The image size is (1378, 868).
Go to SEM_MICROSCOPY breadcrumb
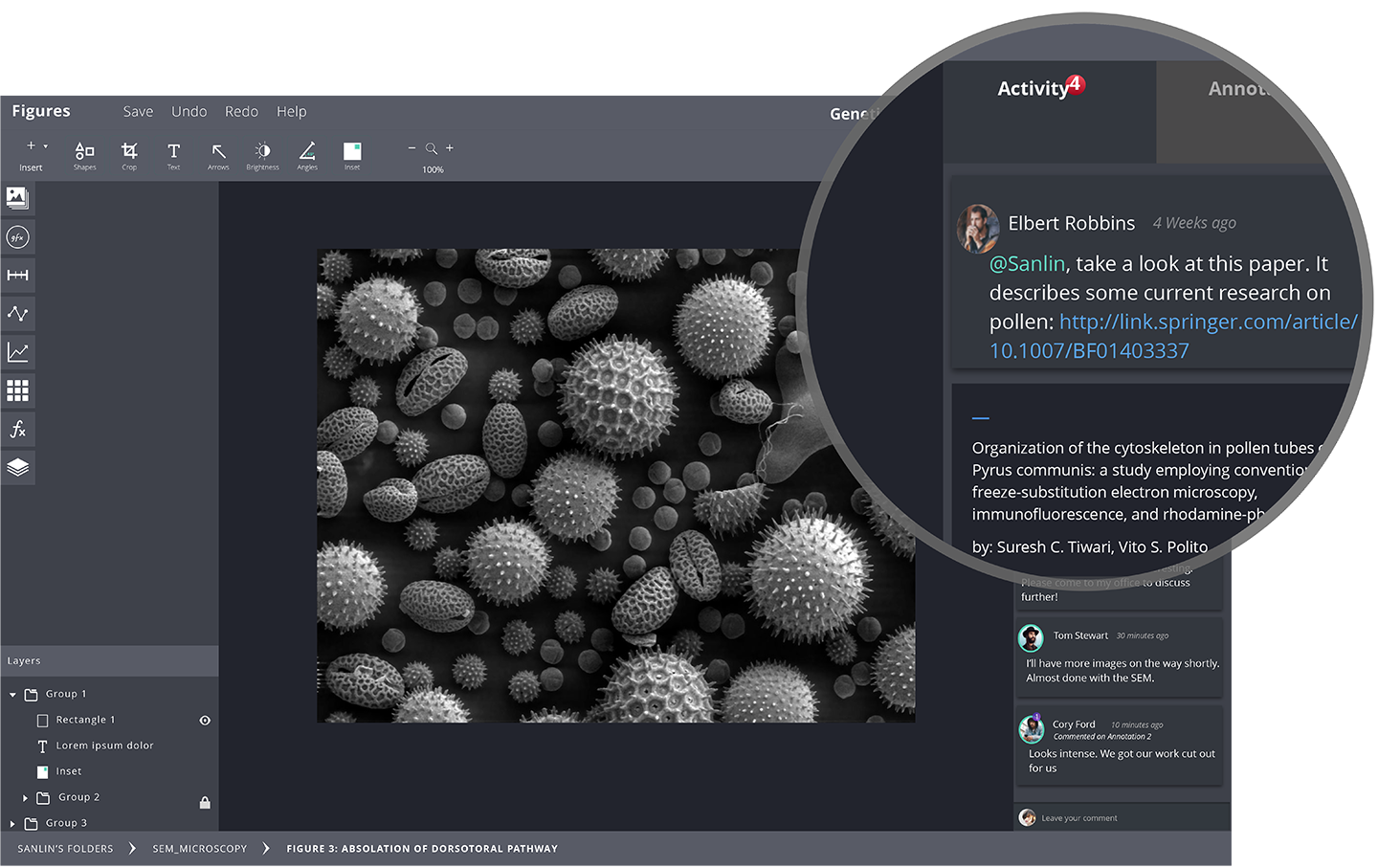[x=199, y=849]
